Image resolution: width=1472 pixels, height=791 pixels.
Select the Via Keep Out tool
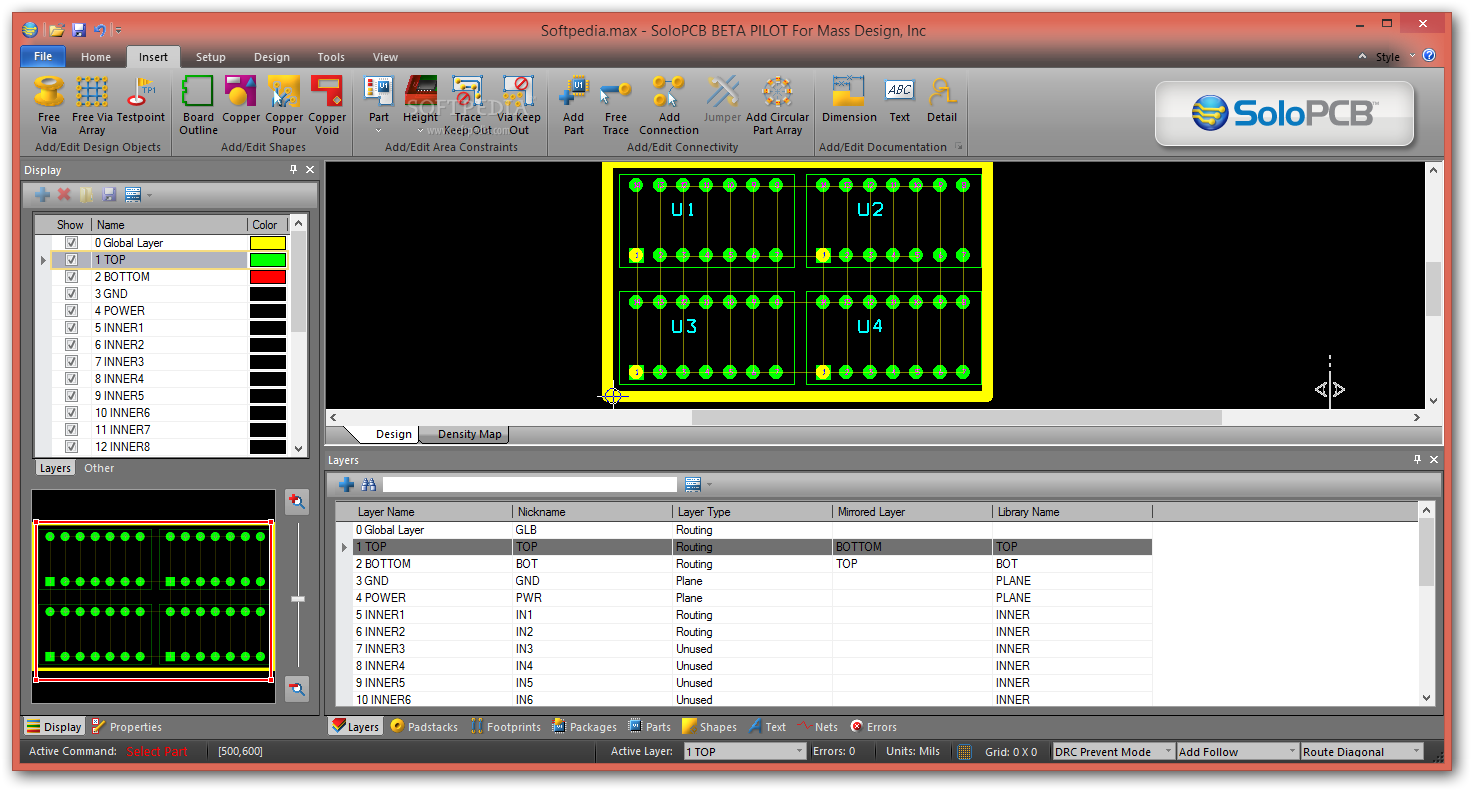pos(519,106)
